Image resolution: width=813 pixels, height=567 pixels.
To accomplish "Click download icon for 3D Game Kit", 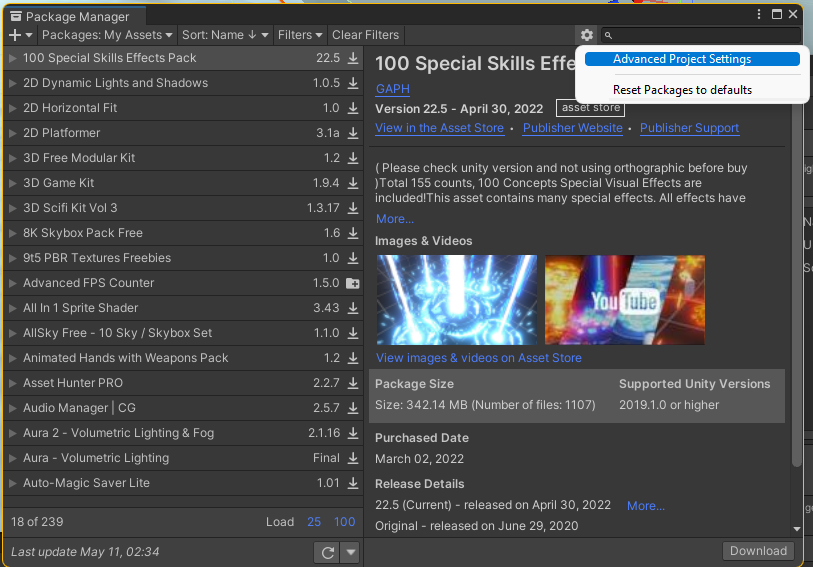I will [353, 183].
